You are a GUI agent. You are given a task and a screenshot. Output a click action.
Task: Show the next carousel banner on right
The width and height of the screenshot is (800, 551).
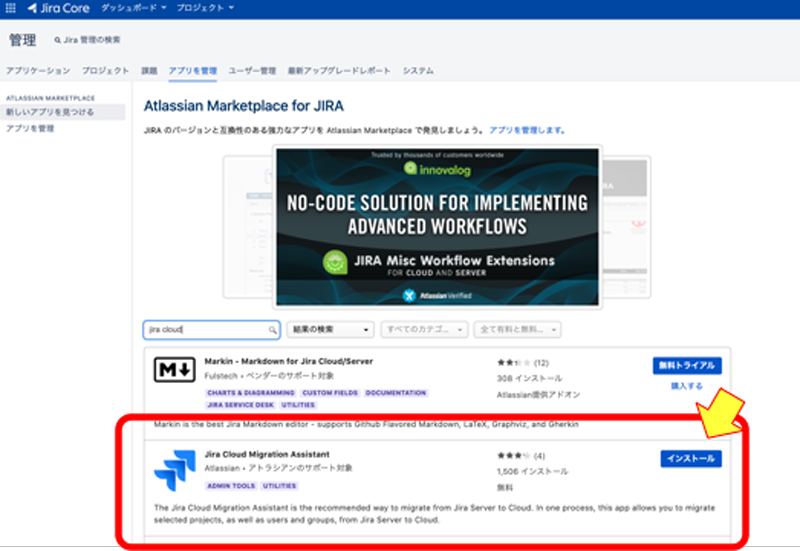[x=626, y=227]
